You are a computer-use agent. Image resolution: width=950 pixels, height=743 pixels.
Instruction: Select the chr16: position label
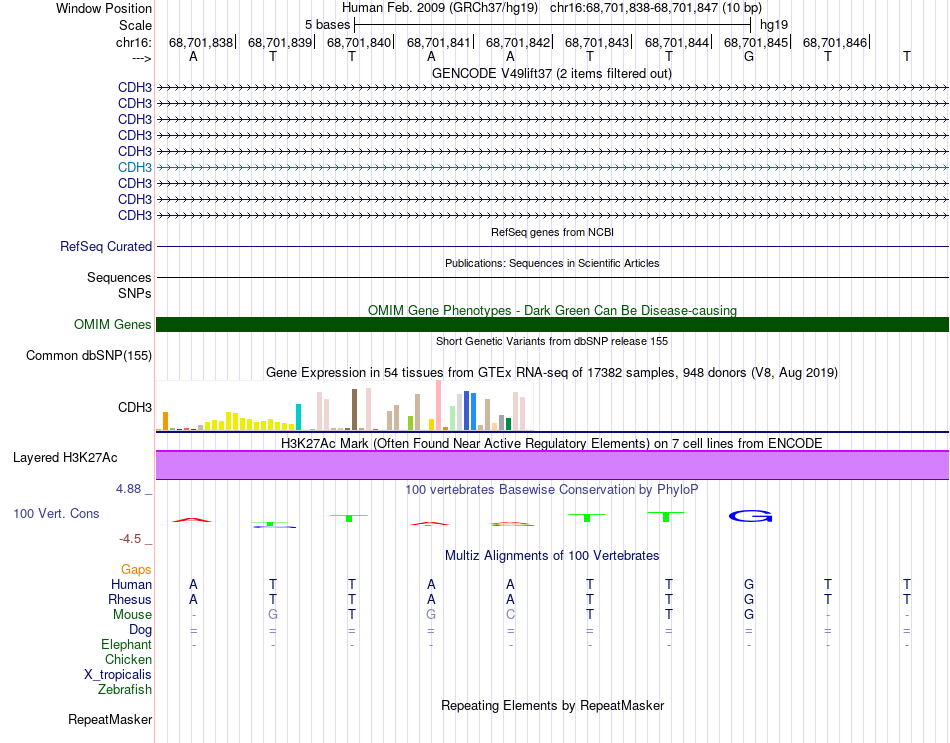(x=133, y=42)
